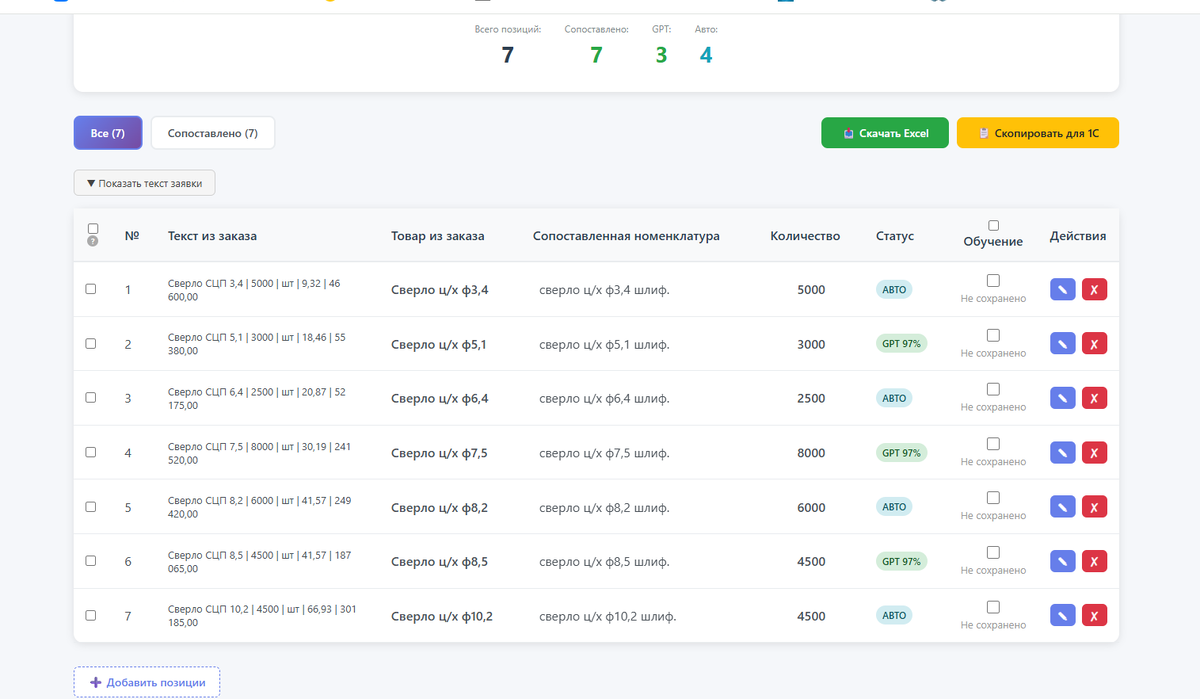Edit row 3 Сверло ц/х ф6,4
1200x699 pixels.
pyautogui.click(x=1063, y=398)
